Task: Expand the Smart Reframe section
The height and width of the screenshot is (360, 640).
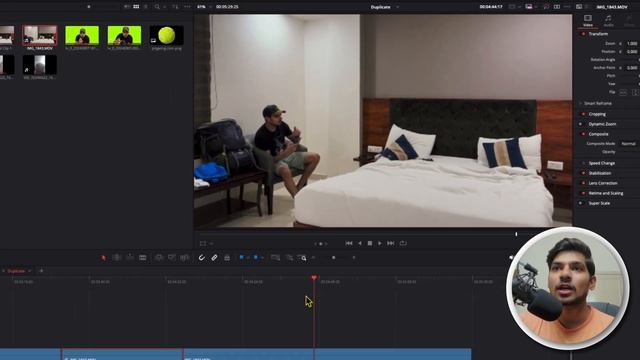Action: click(598, 104)
